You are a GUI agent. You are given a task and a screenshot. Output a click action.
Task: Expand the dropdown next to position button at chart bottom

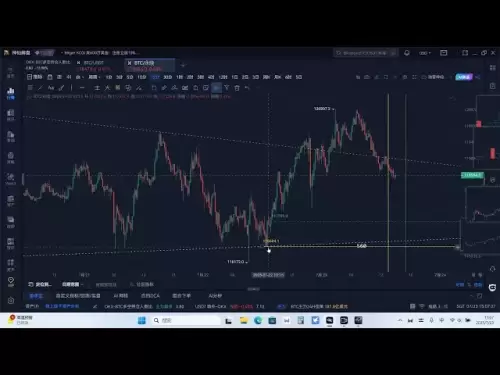(x=72, y=284)
